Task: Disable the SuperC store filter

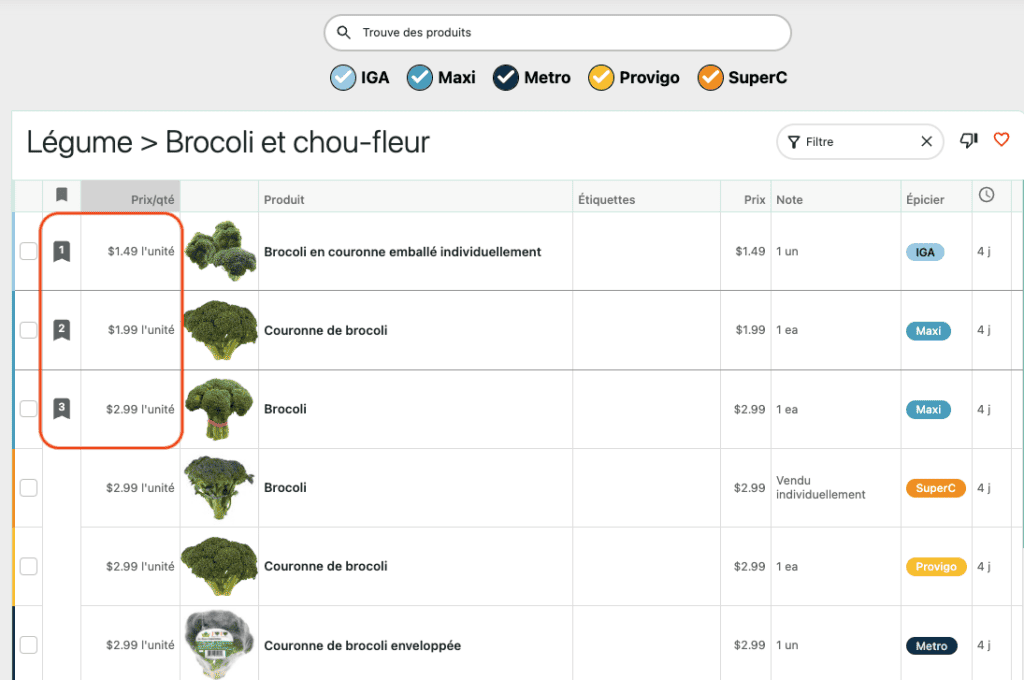Action: pos(710,77)
